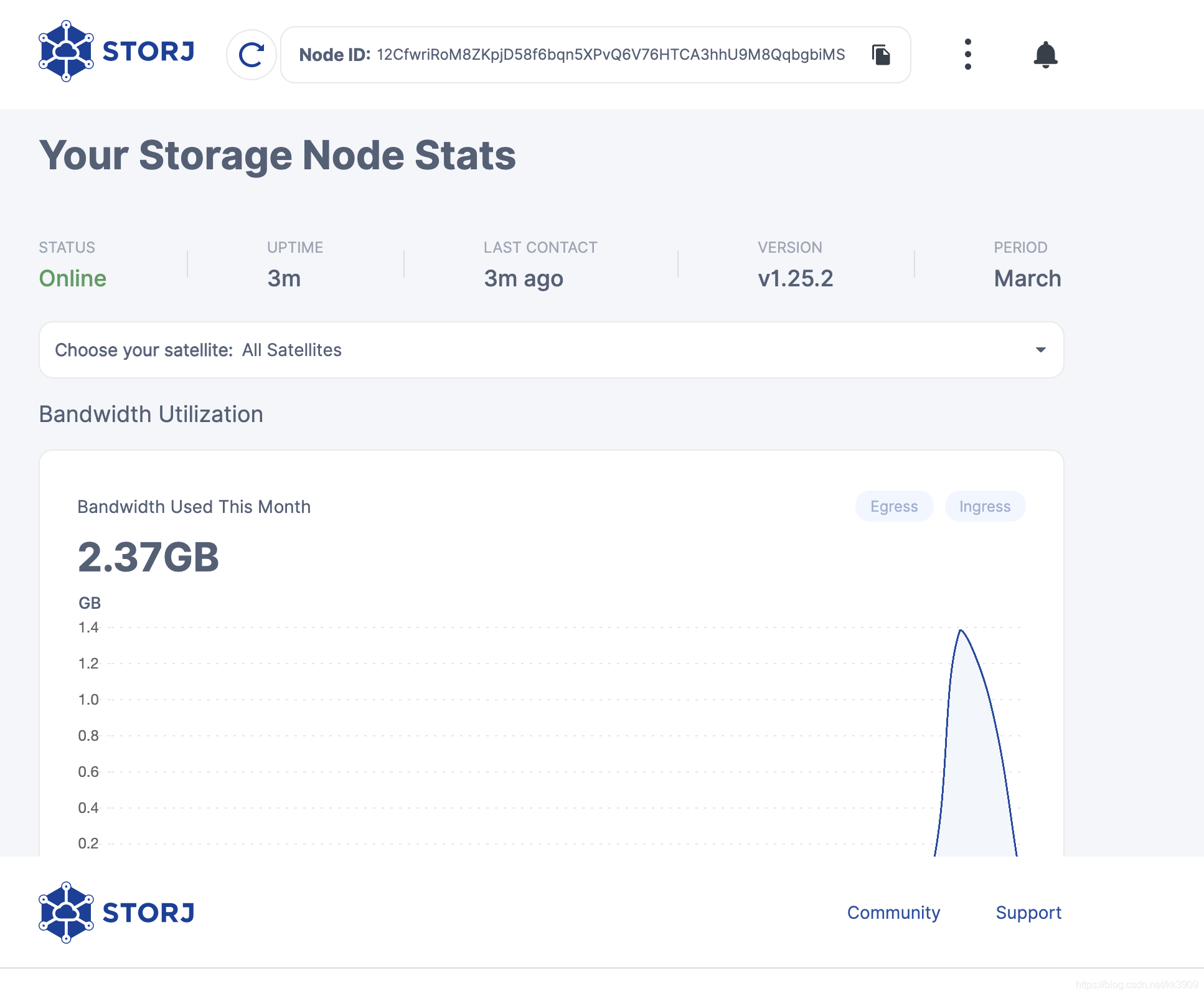1204x996 pixels.
Task: Toggle the Ingress chart filter
Action: [x=985, y=506]
